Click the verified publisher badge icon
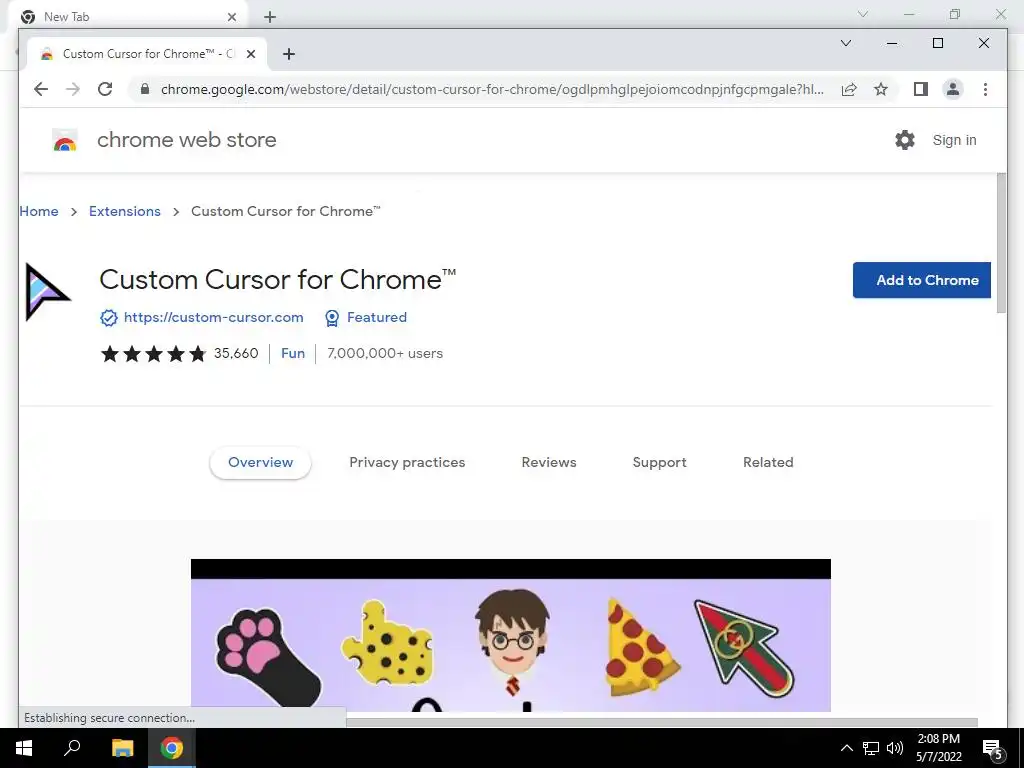The width and height of the screenshot is (1024, 768). pos(108,318)
